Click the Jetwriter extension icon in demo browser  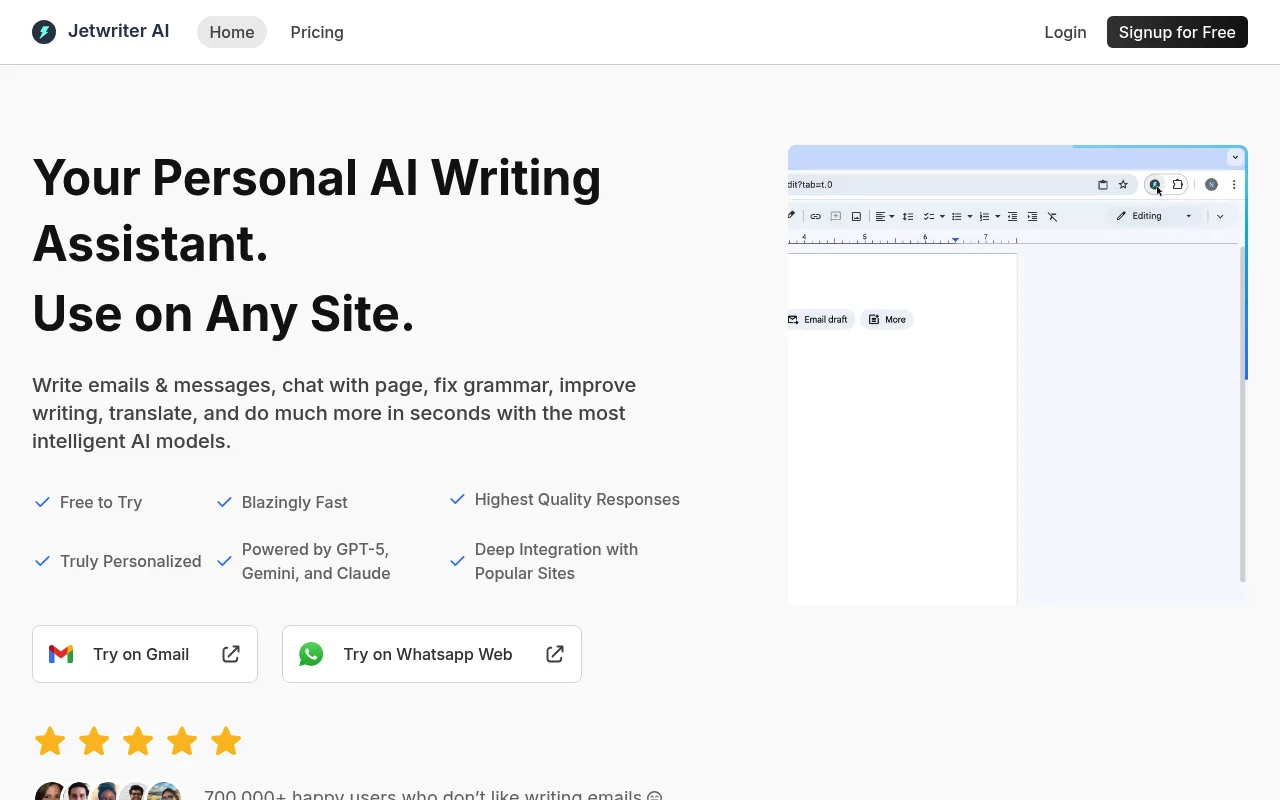[1155, 184]
